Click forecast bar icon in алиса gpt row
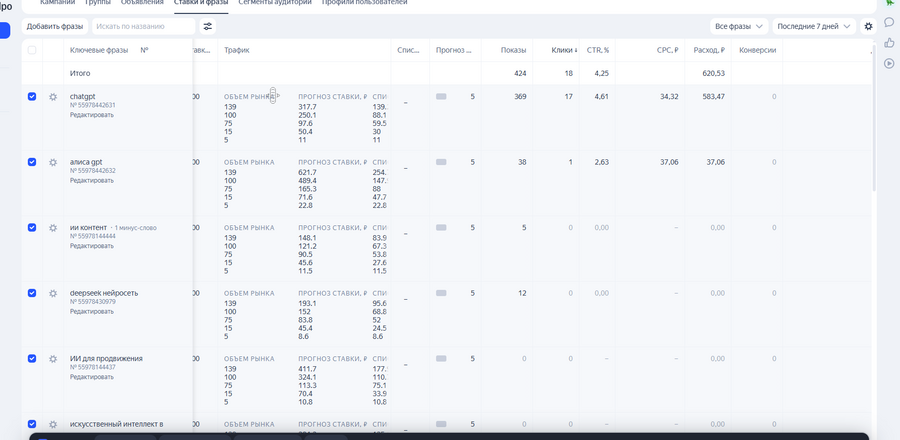900x440 pixels. pos(441,162)
